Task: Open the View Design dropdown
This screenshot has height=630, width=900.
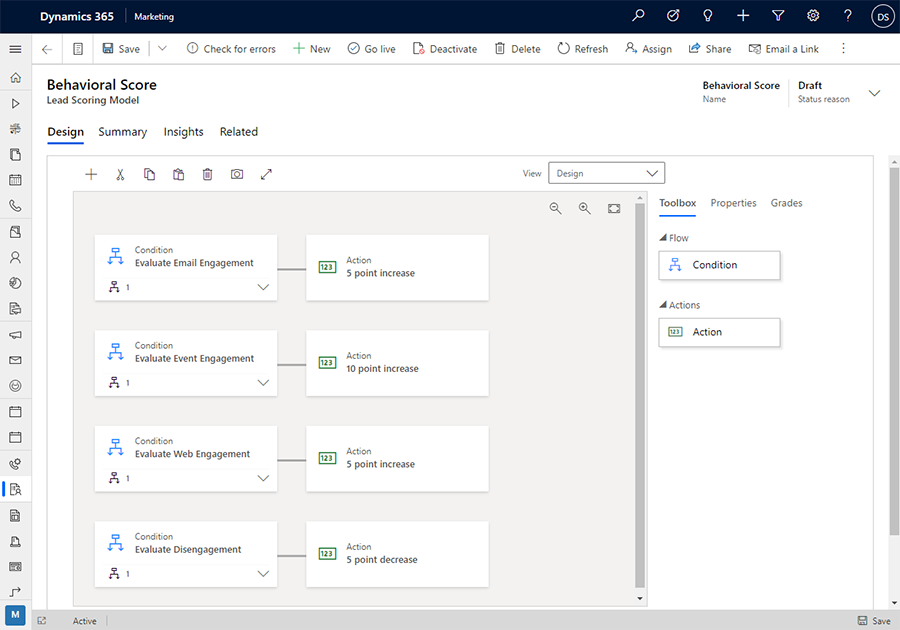Action: [x=606, y=173]
